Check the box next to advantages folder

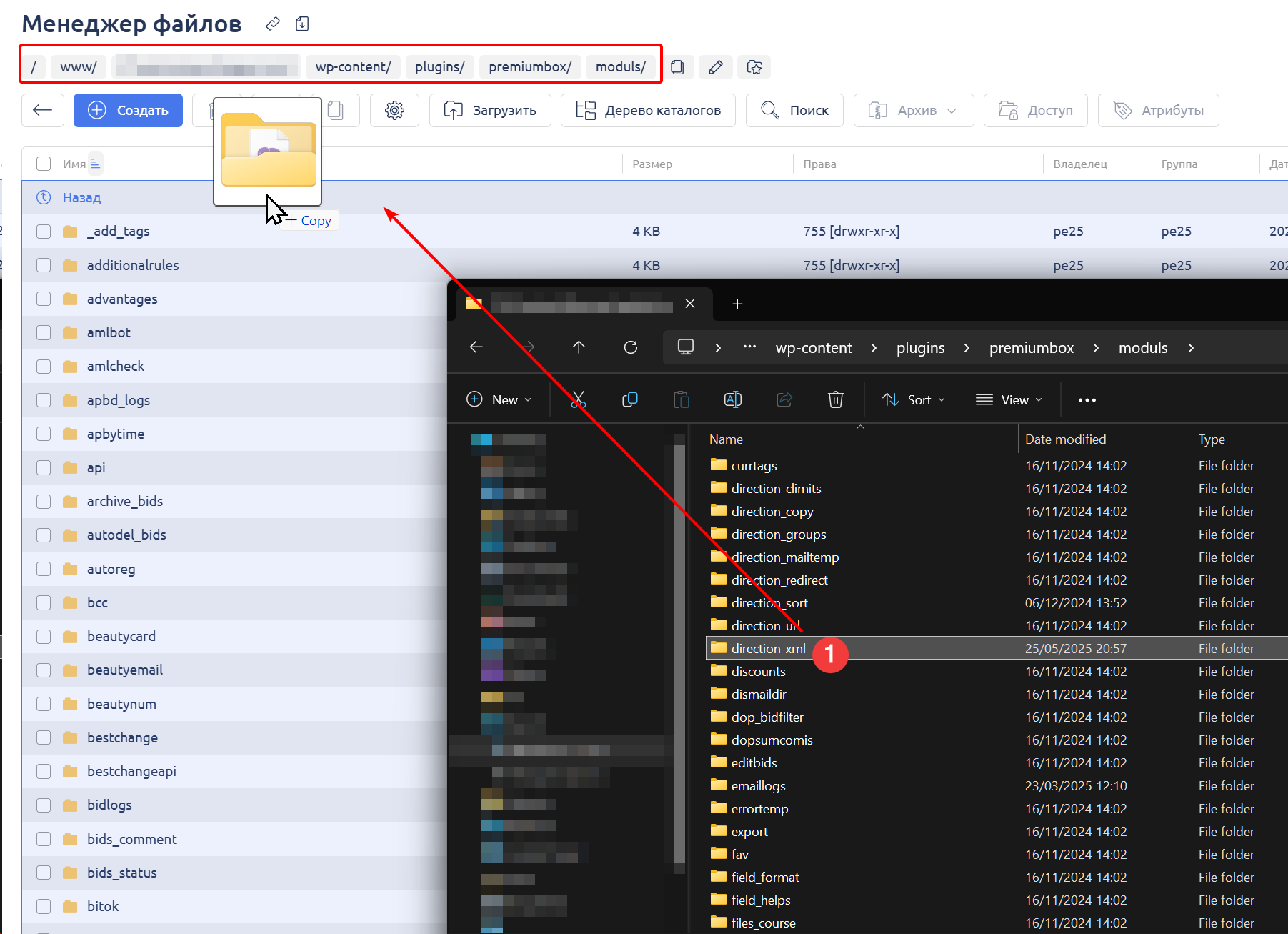pos(44,299)
